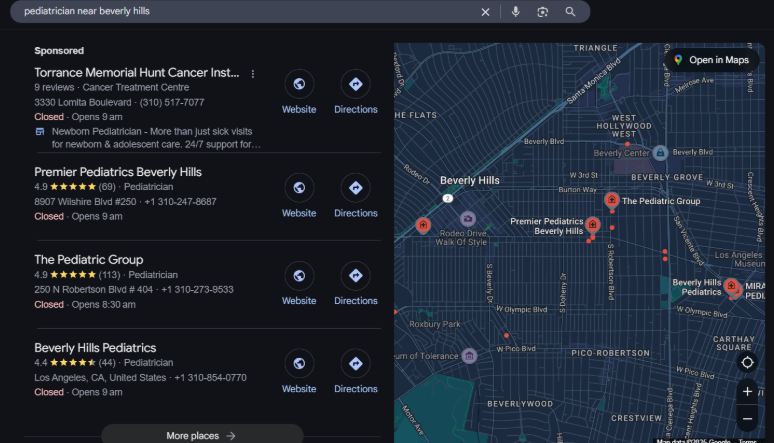
Task: Click Terms link at map bottom
Action: click(747, 441)
